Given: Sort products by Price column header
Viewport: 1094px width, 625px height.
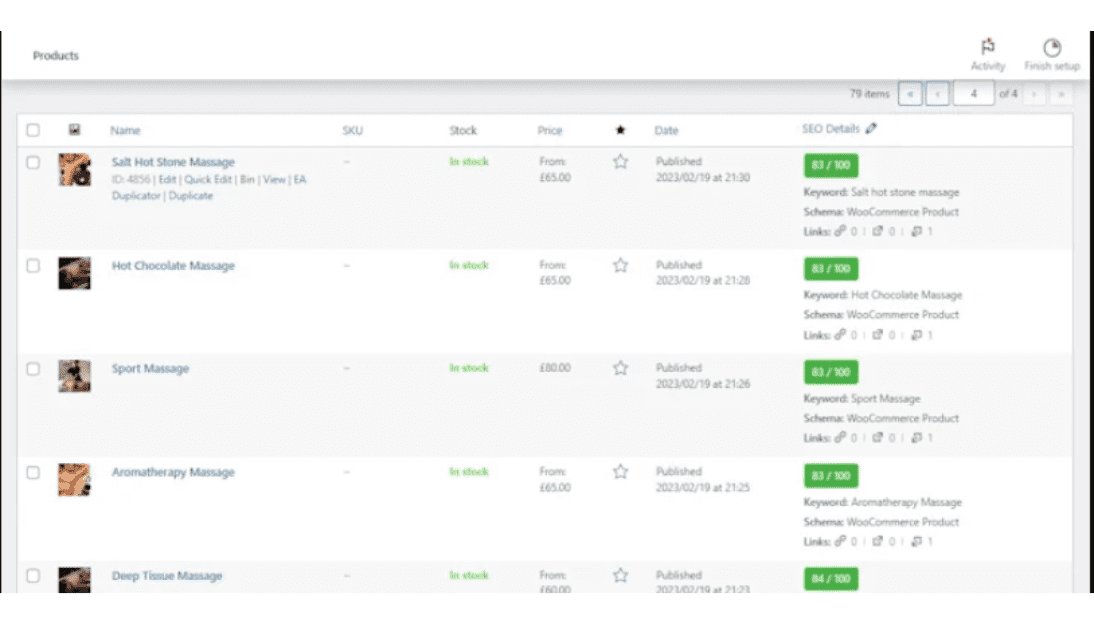Looking at the screenshot, I should [x=549, y=130].
